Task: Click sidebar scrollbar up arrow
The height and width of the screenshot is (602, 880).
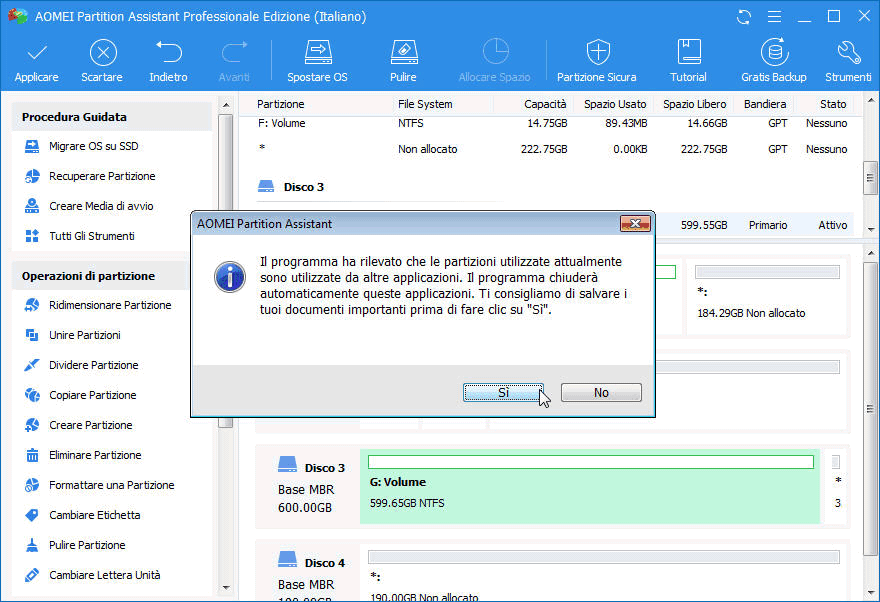Action: pyautogui.click(x=226, y=105)
